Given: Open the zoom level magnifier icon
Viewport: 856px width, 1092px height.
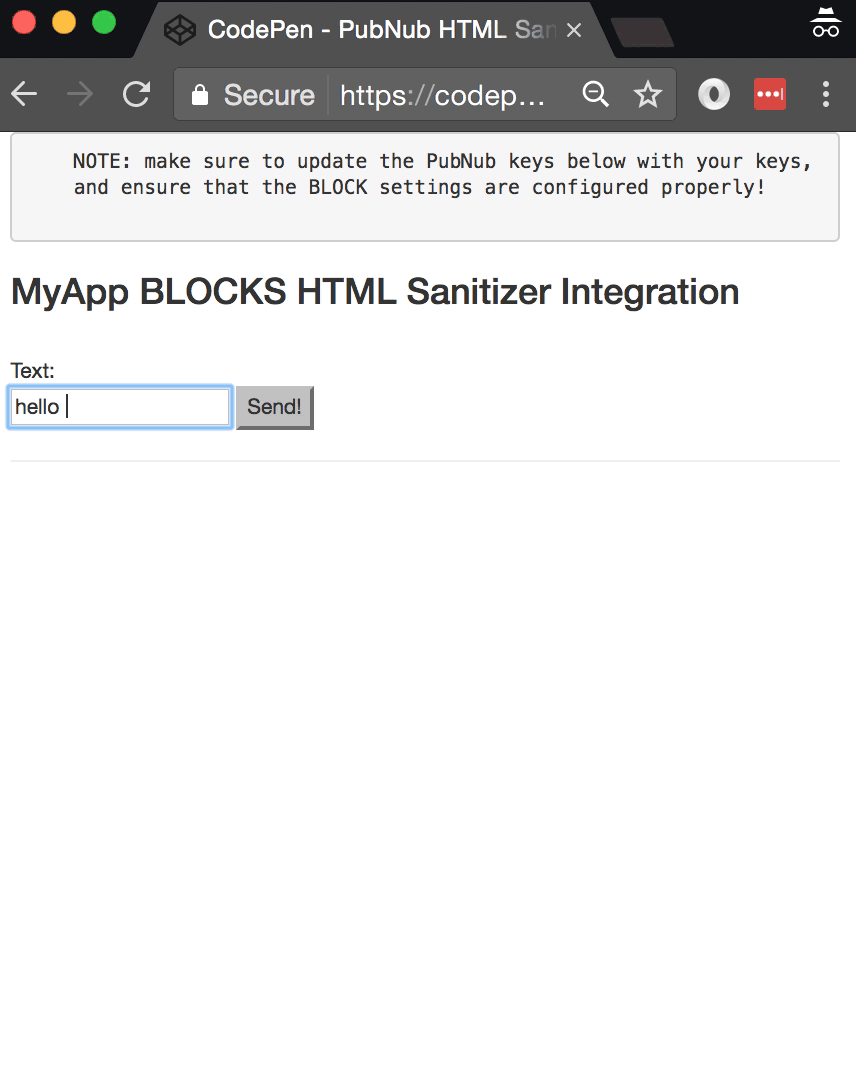Looking at the screenshot, I should tap(596, 95).
